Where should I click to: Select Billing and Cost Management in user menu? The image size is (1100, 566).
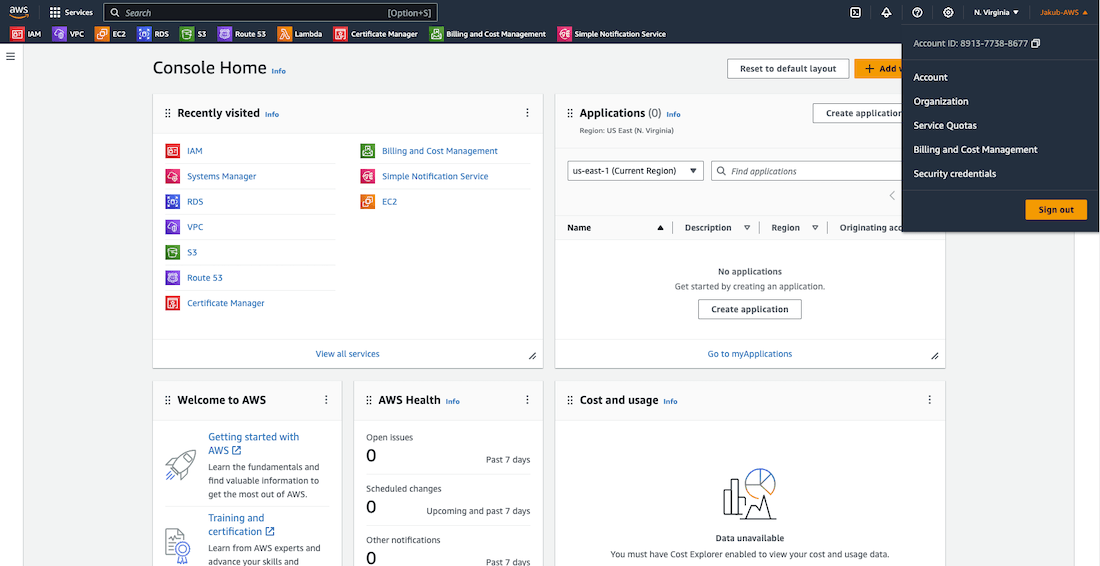[x=975, y=149]
